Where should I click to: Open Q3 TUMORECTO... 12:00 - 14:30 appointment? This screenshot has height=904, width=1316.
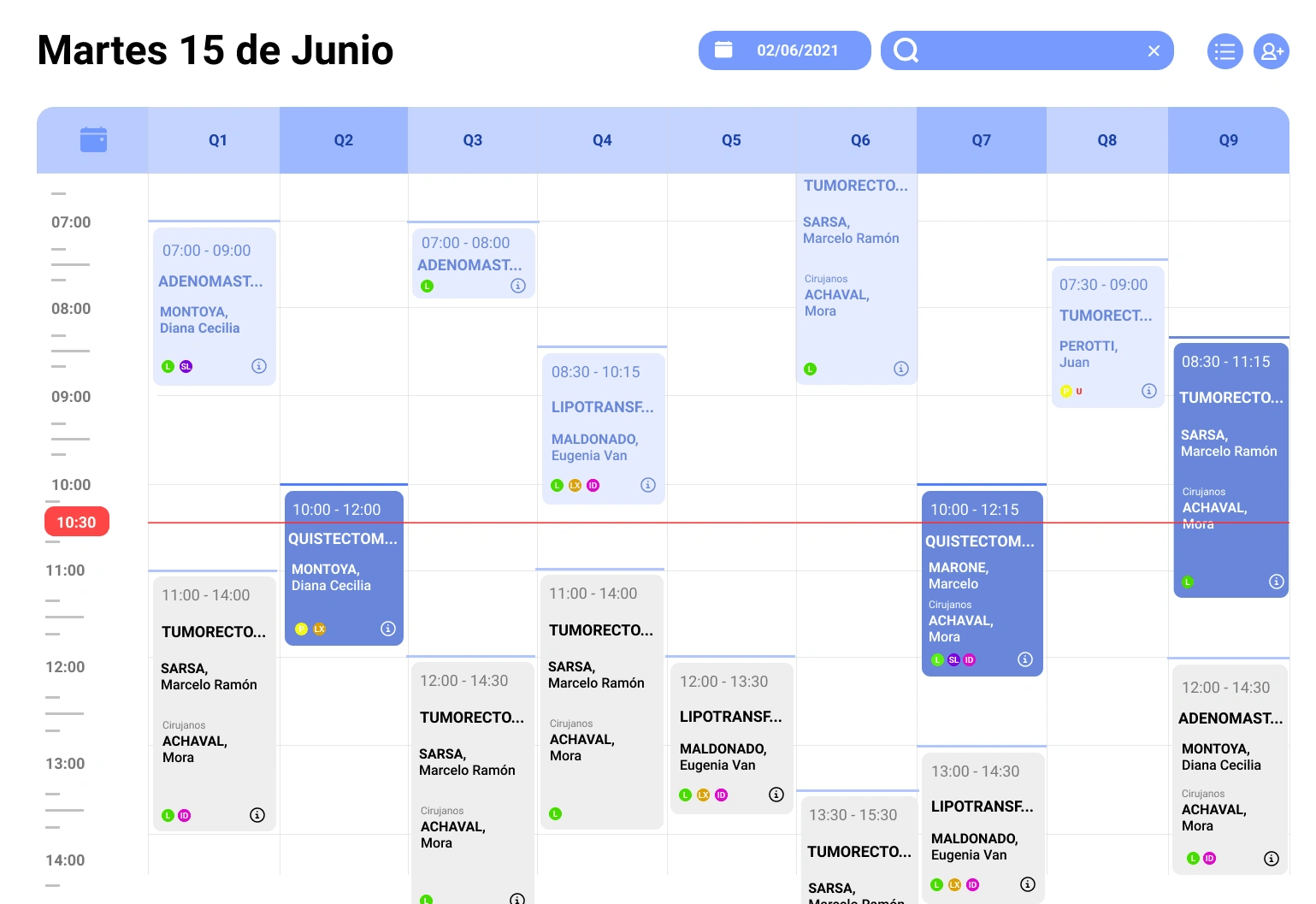[x=473, y=783]
